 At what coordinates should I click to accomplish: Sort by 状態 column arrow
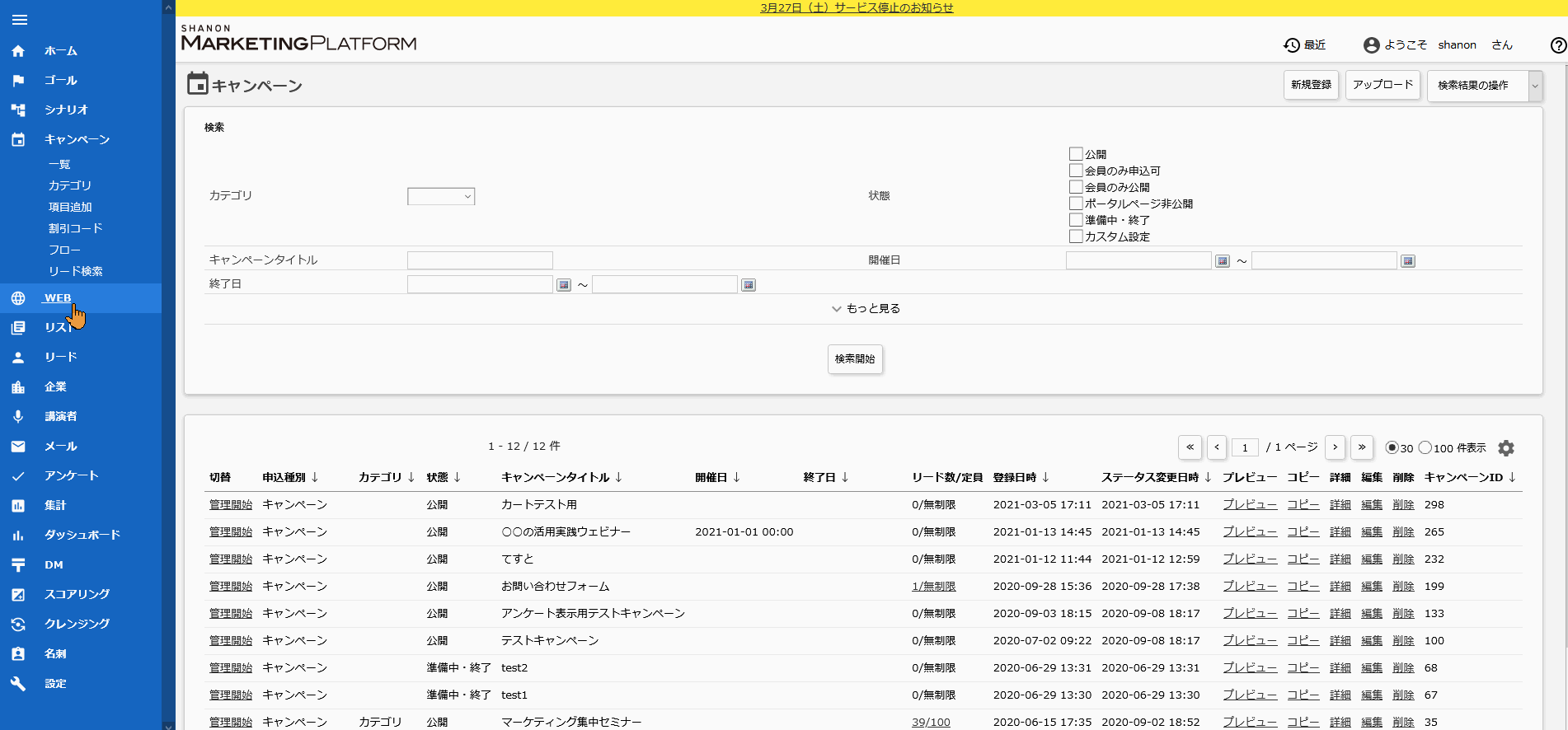coord(458,478)
